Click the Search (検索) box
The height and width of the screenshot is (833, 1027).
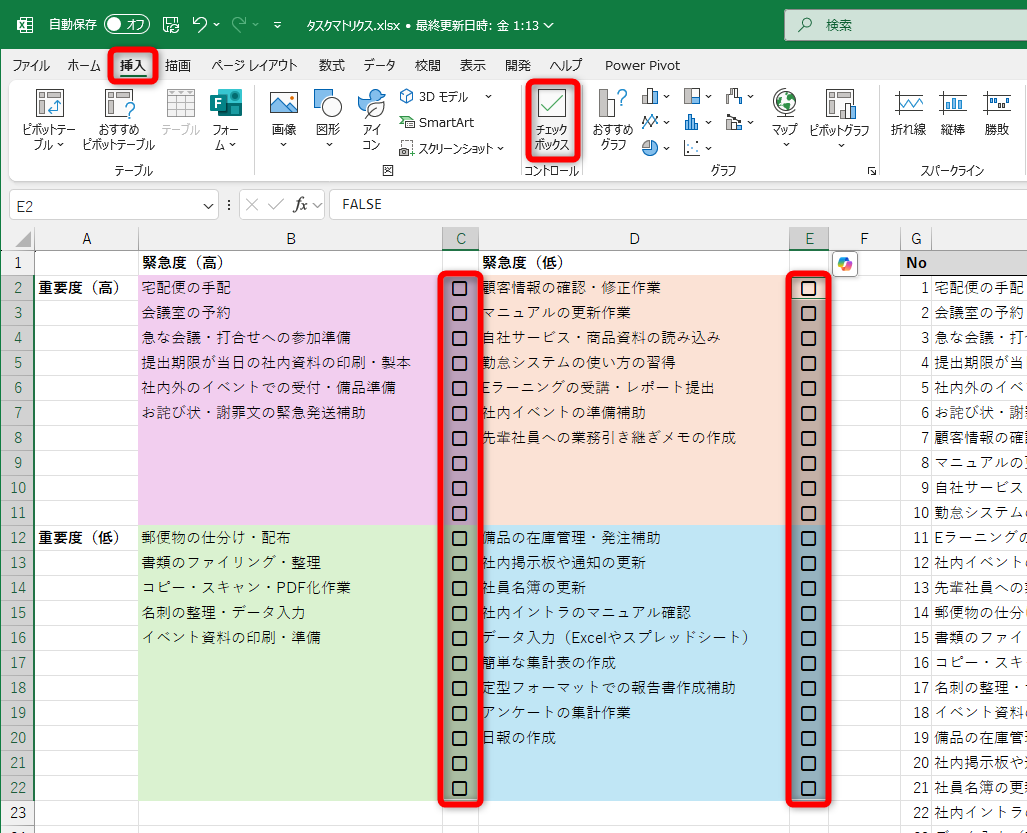pos(906,25)
